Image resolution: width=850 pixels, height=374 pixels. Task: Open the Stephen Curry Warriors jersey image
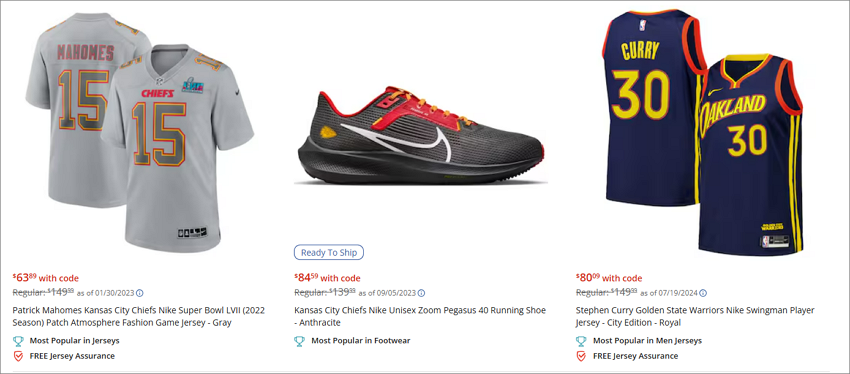[702, 132]
